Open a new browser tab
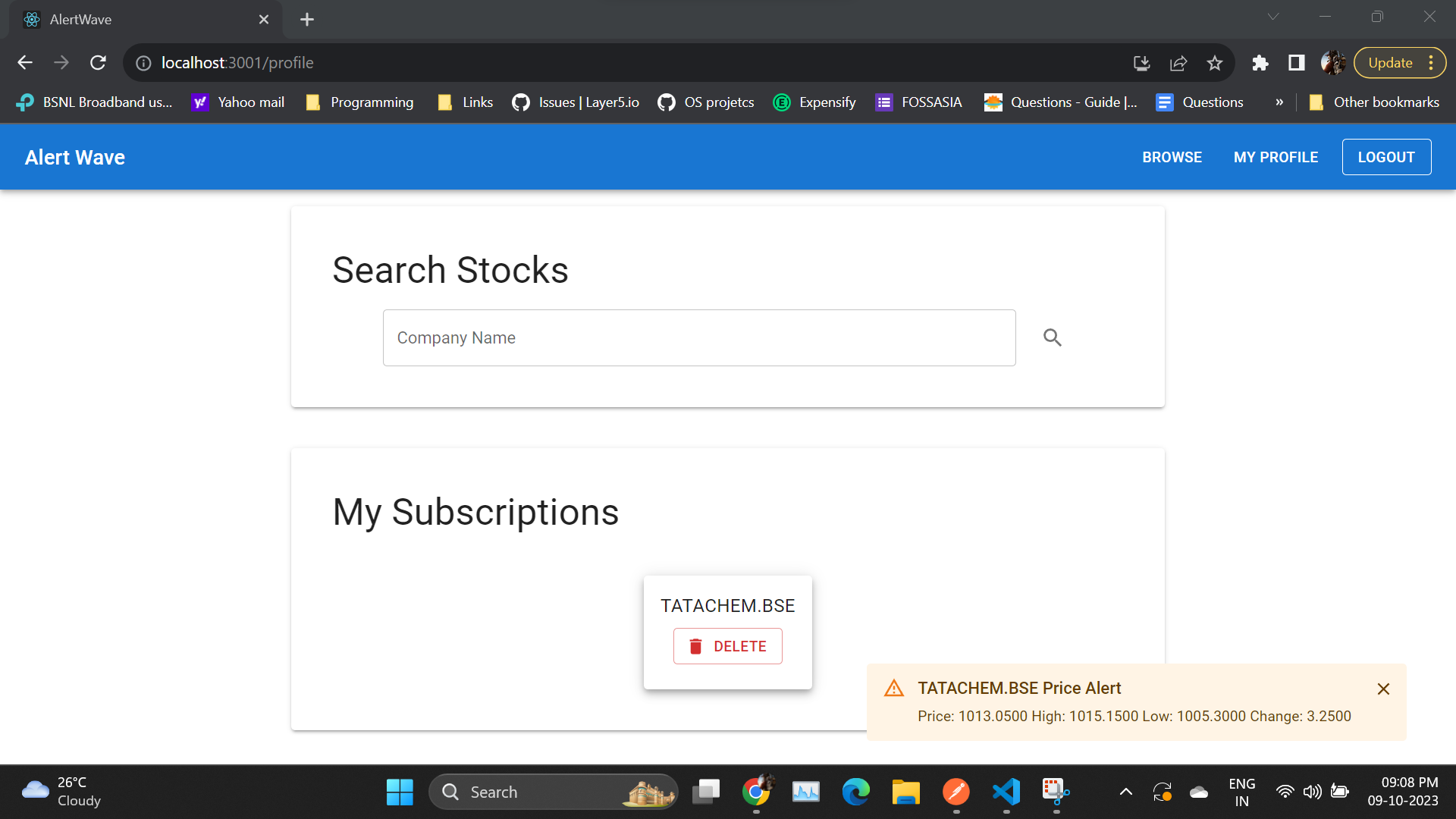1456x819 pixels. (x=307, y=20)
